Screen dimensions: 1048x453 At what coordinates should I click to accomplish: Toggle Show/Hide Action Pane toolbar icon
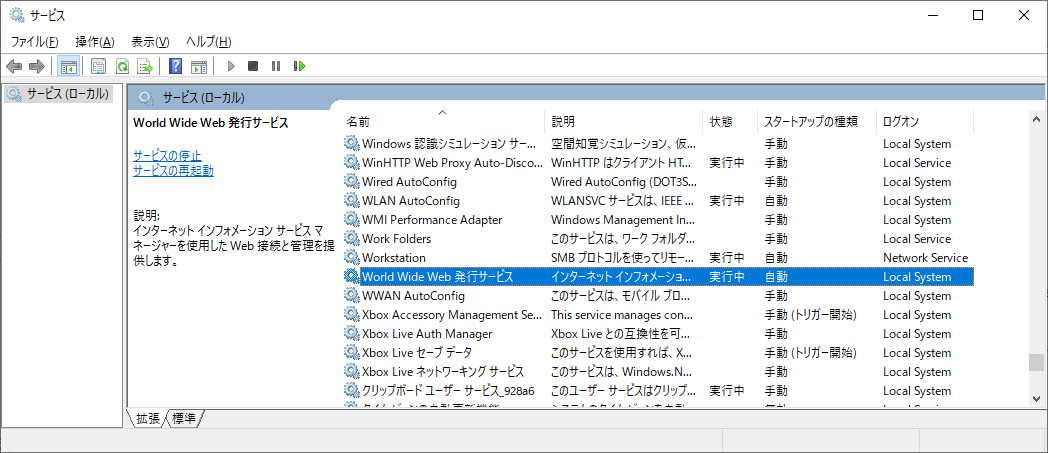pyautogui.click(x=199, y=66)
